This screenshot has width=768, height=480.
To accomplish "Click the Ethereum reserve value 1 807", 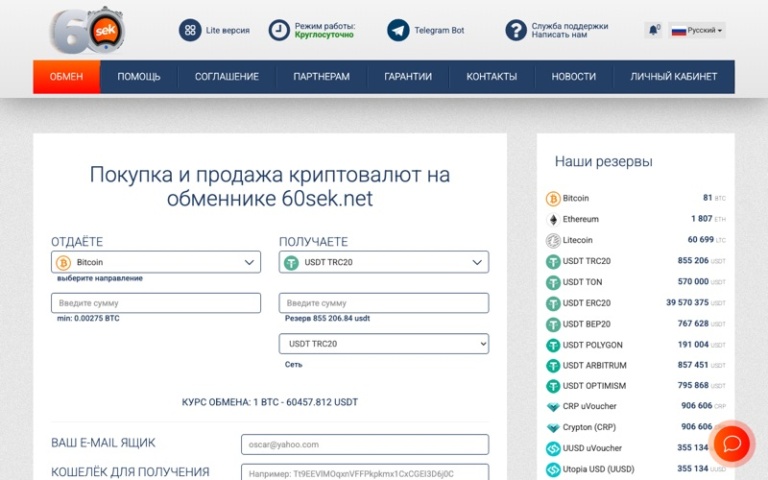I will (x=701, y=219).
